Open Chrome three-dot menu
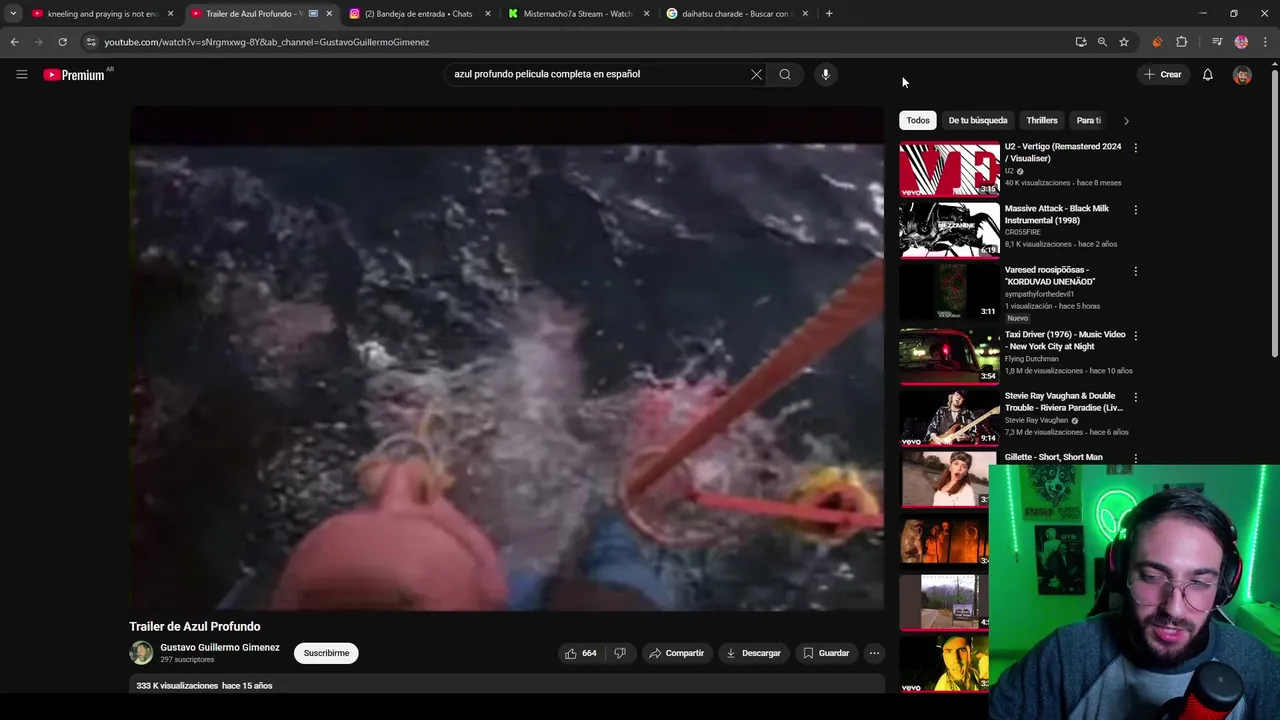 [x=1266, y=42]
